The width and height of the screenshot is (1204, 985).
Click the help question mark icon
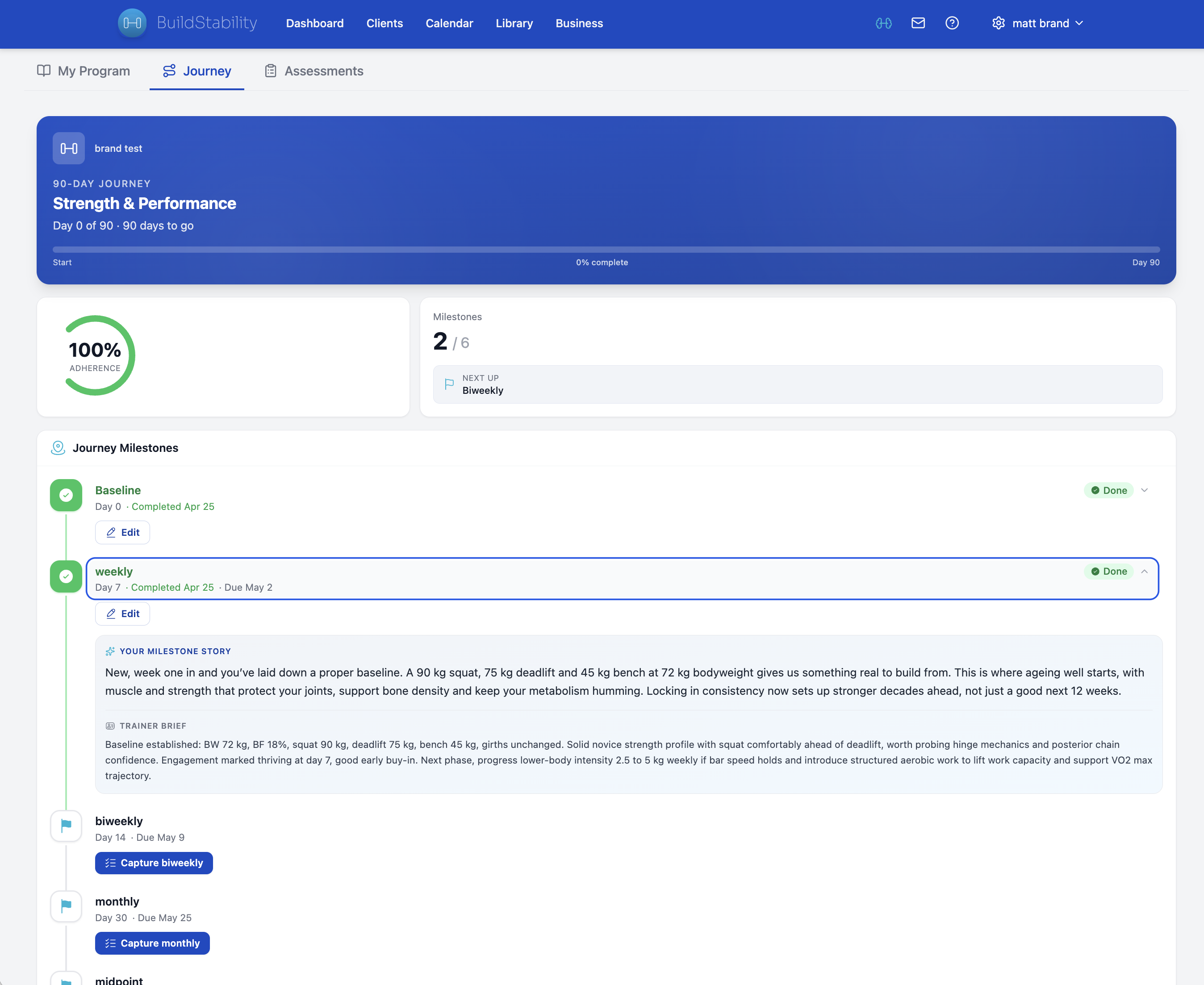[x=953, y=23]
